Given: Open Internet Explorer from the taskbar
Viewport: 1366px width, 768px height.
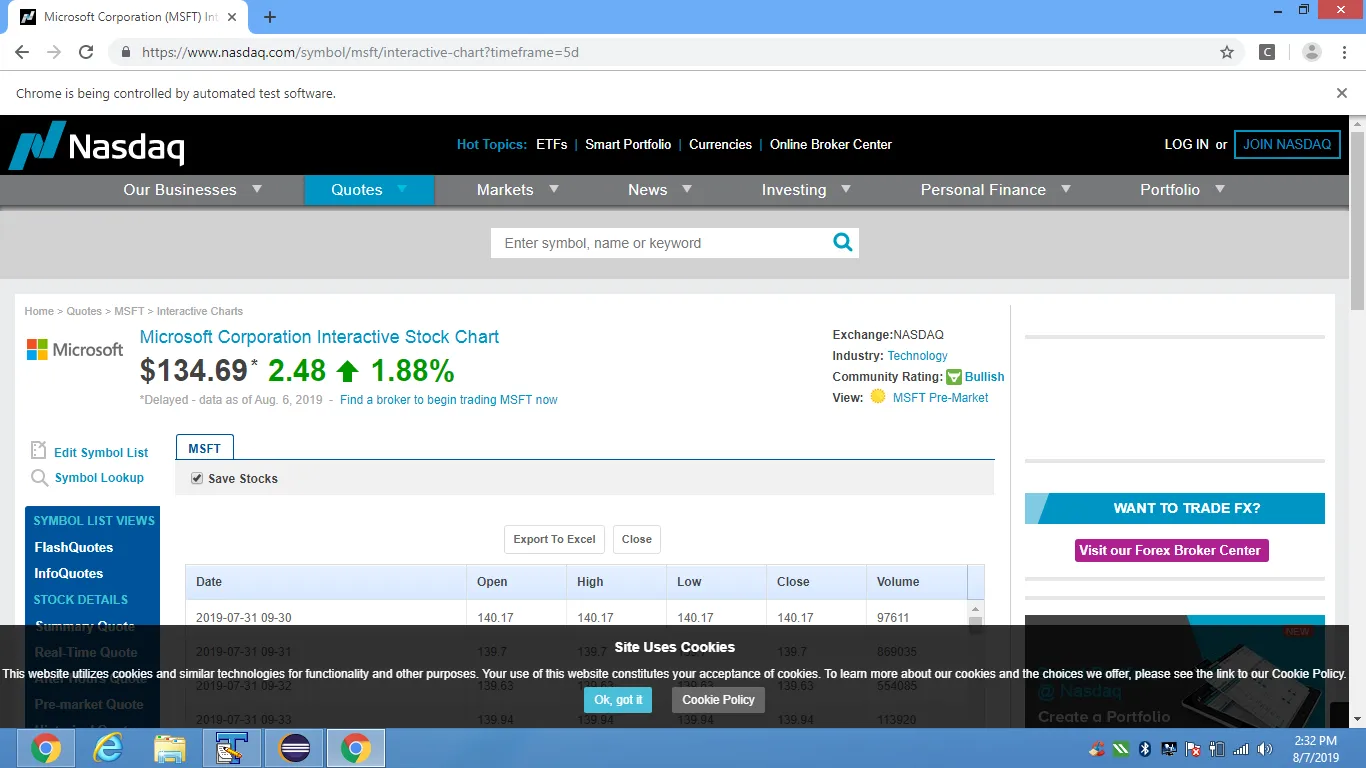Looking at the screenshot, I should click(107, 748).
